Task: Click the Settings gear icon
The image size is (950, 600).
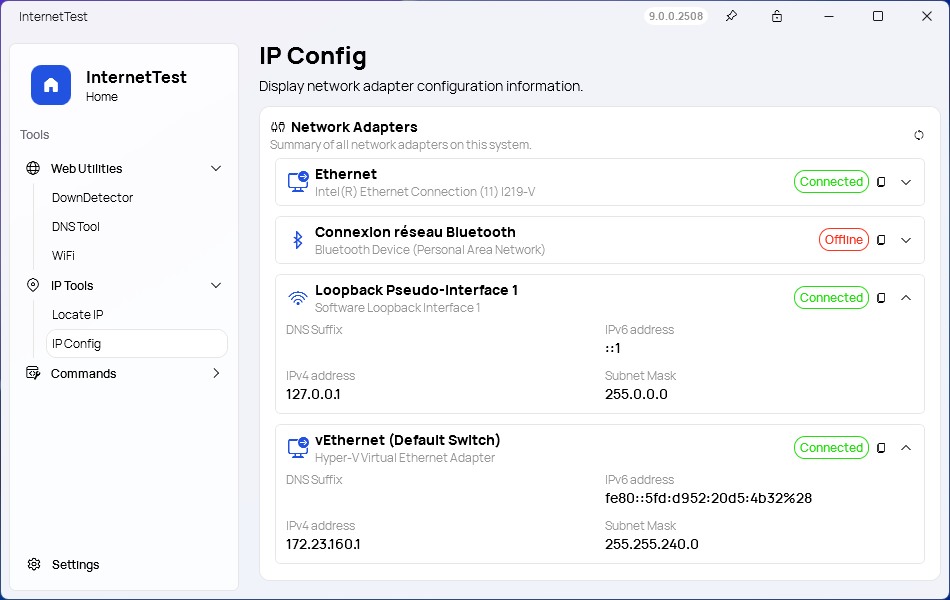Action: (x=34, y=564)
